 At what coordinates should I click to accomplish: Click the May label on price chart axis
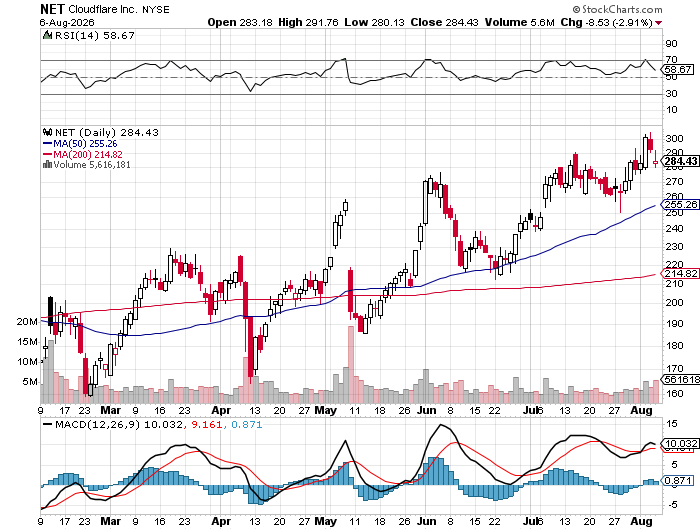point(325,410)
